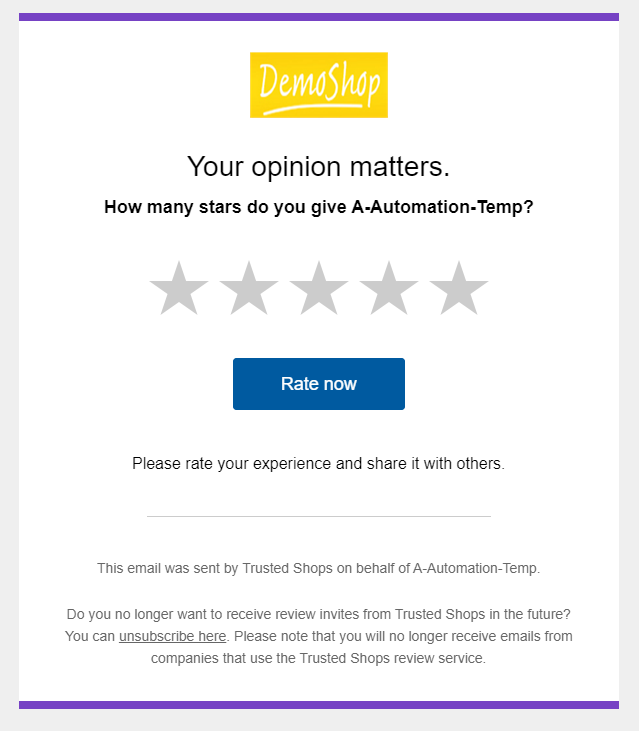Click the purple bar at email bottom
639x731 pixels.
(319, 705)
